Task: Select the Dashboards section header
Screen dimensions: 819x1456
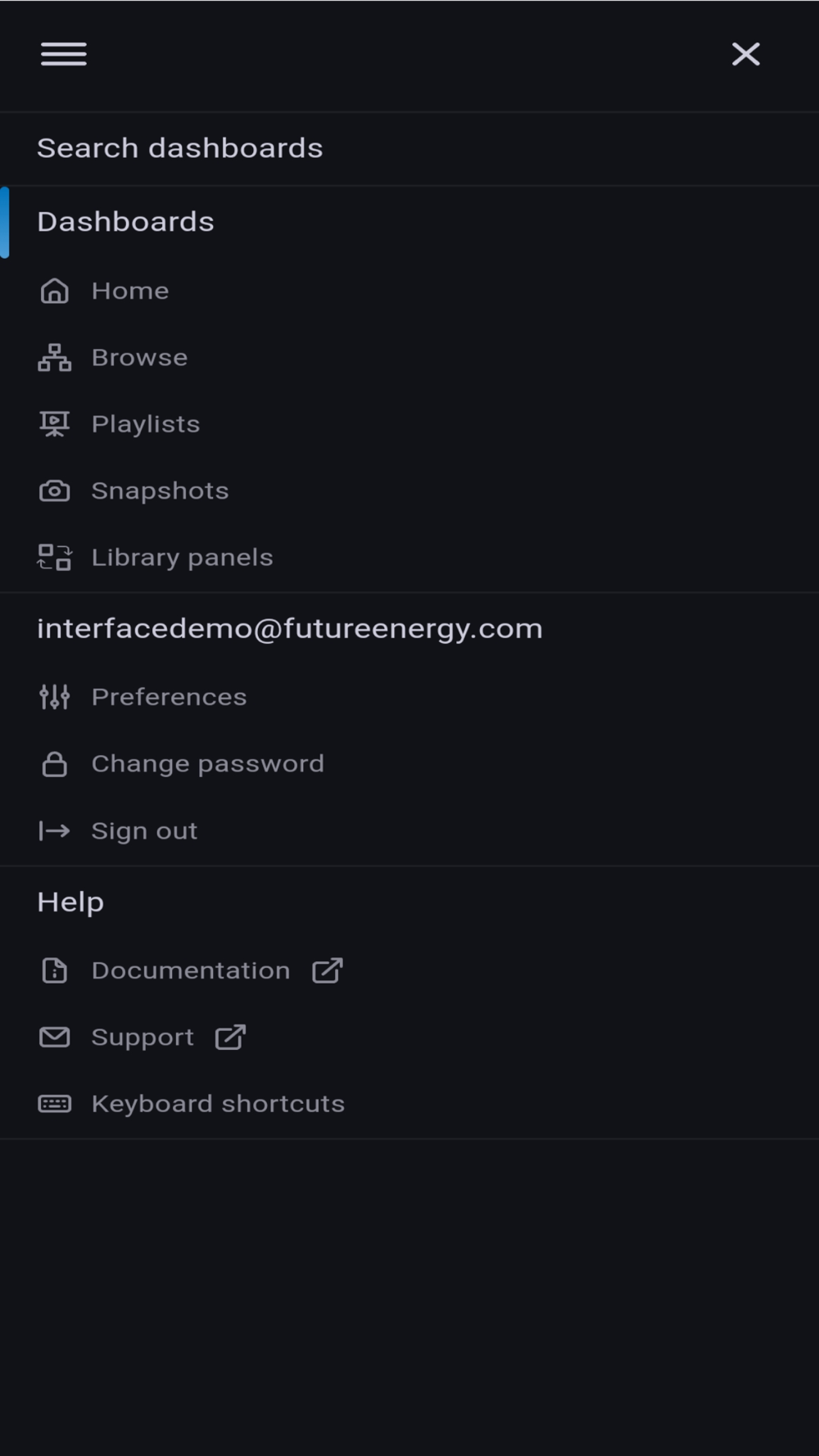Action: coord(125,222)
